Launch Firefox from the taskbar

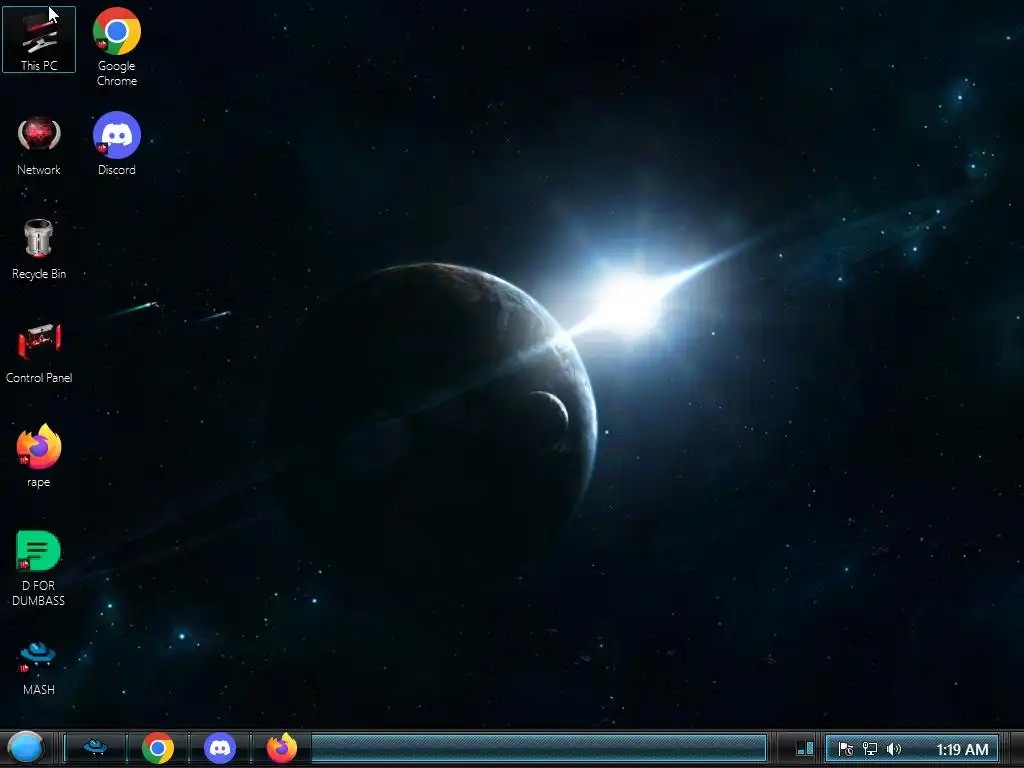click(x=281, y=748)
